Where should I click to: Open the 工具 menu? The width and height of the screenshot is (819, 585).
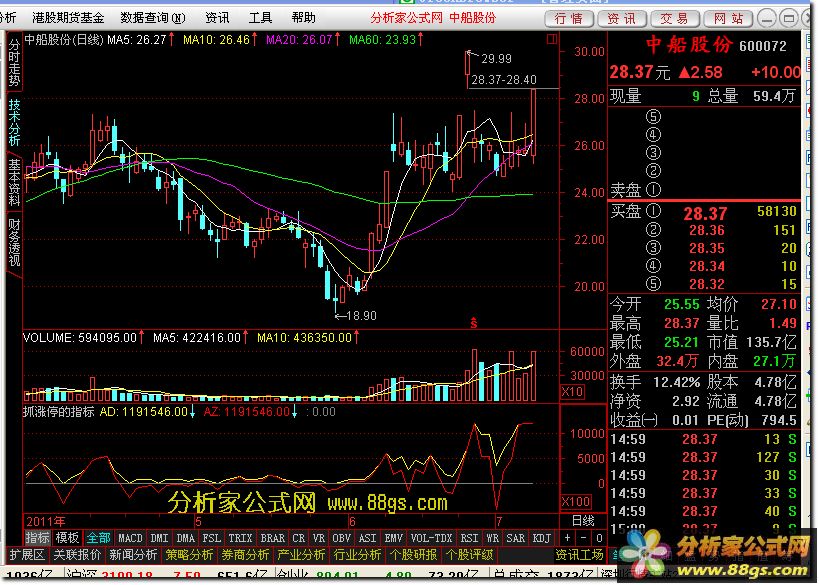tap(260, 18)
